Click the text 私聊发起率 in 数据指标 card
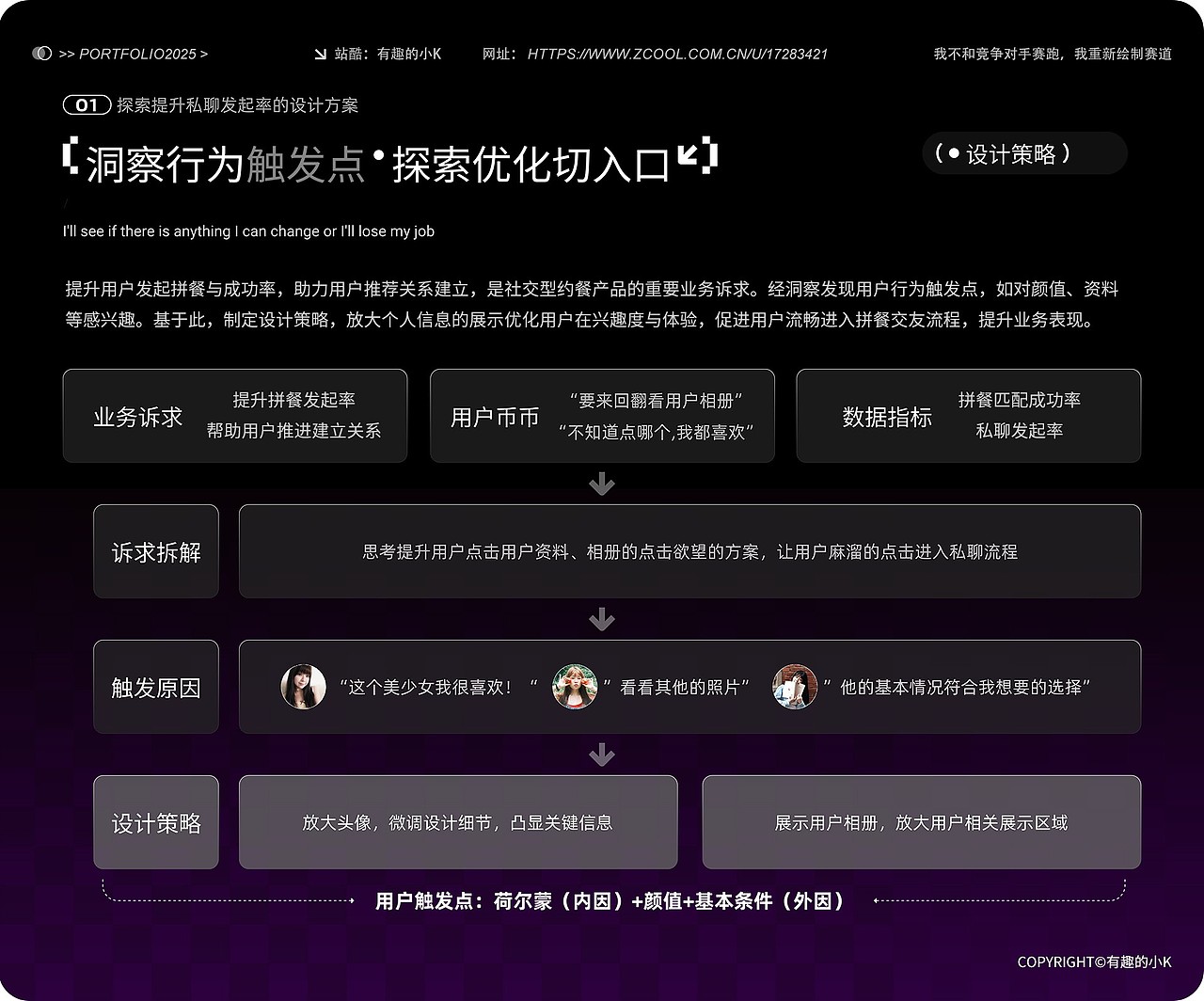The height and width of the screenshot is (1001, 1204). click(x=1020, y=431)
